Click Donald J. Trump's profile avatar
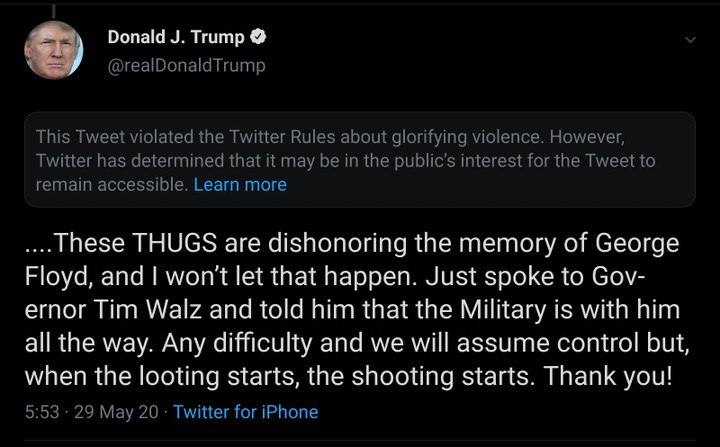Image resolution: width=720 pixels, height=447 pixels. tap(54, 50)
